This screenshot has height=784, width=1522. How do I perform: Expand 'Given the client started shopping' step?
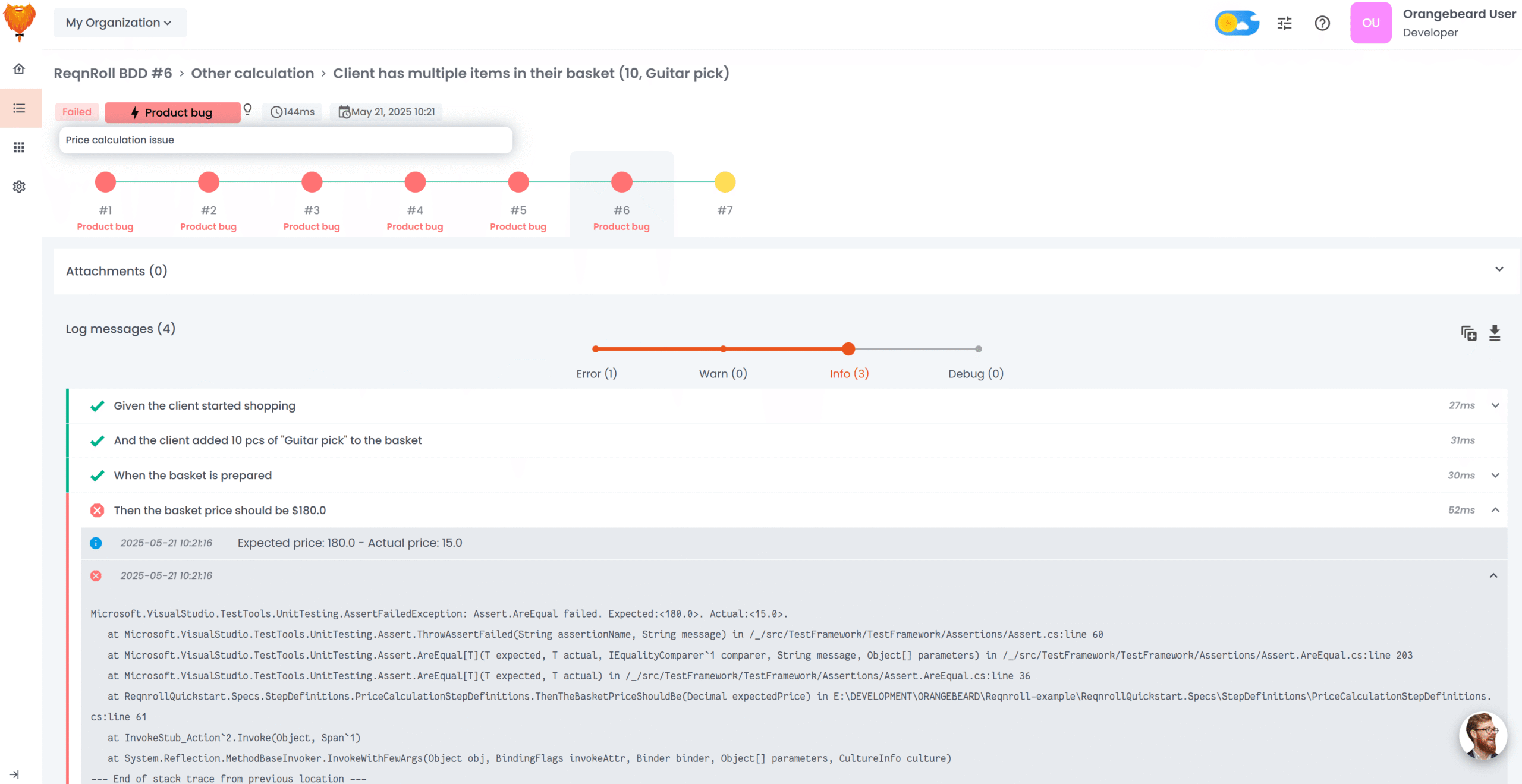coord(1495,405)
